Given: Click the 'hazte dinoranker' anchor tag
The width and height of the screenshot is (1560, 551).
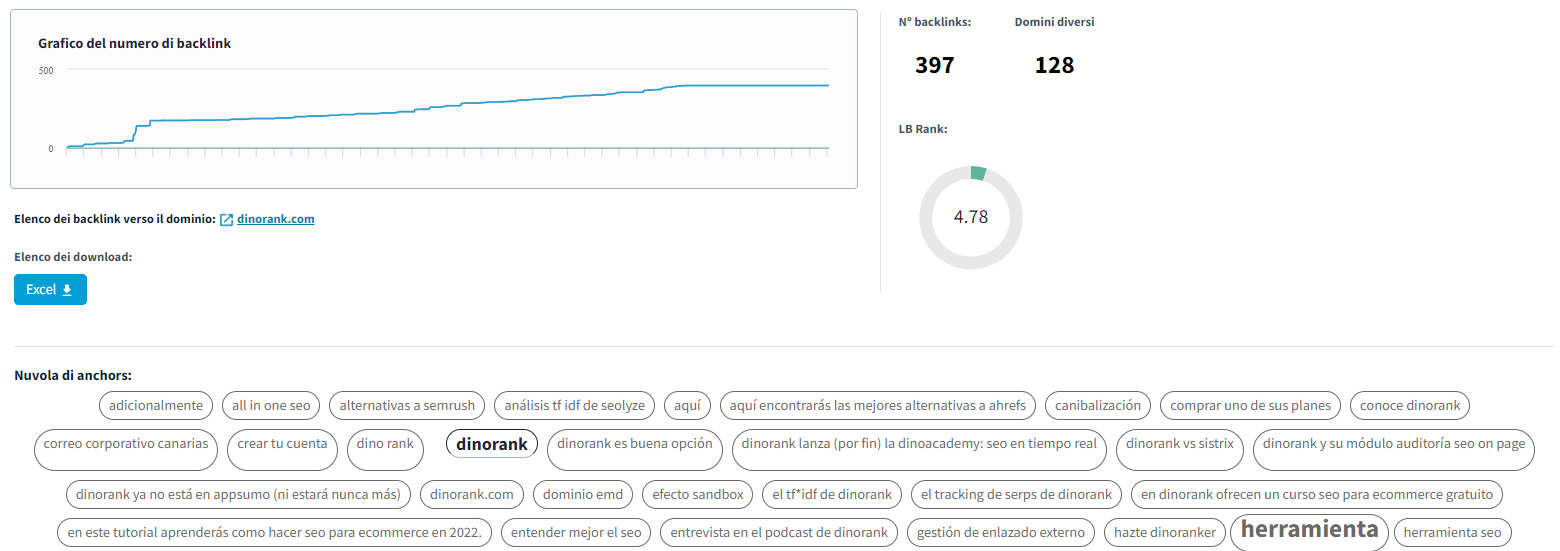Looking at the screenshot, I should (x=1165, y=533).
